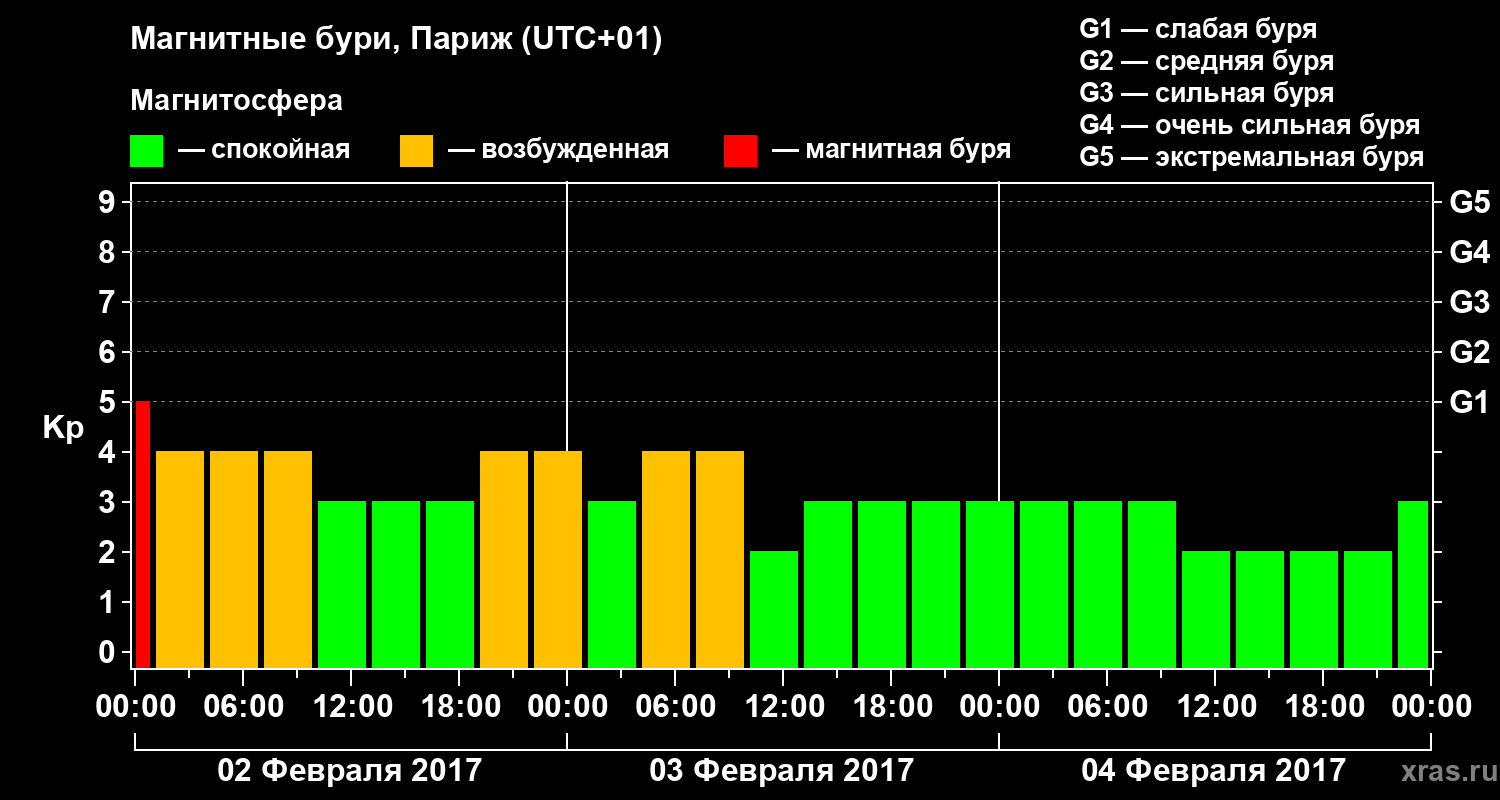Click the 'G4' right-axis label

(1470, 253)
